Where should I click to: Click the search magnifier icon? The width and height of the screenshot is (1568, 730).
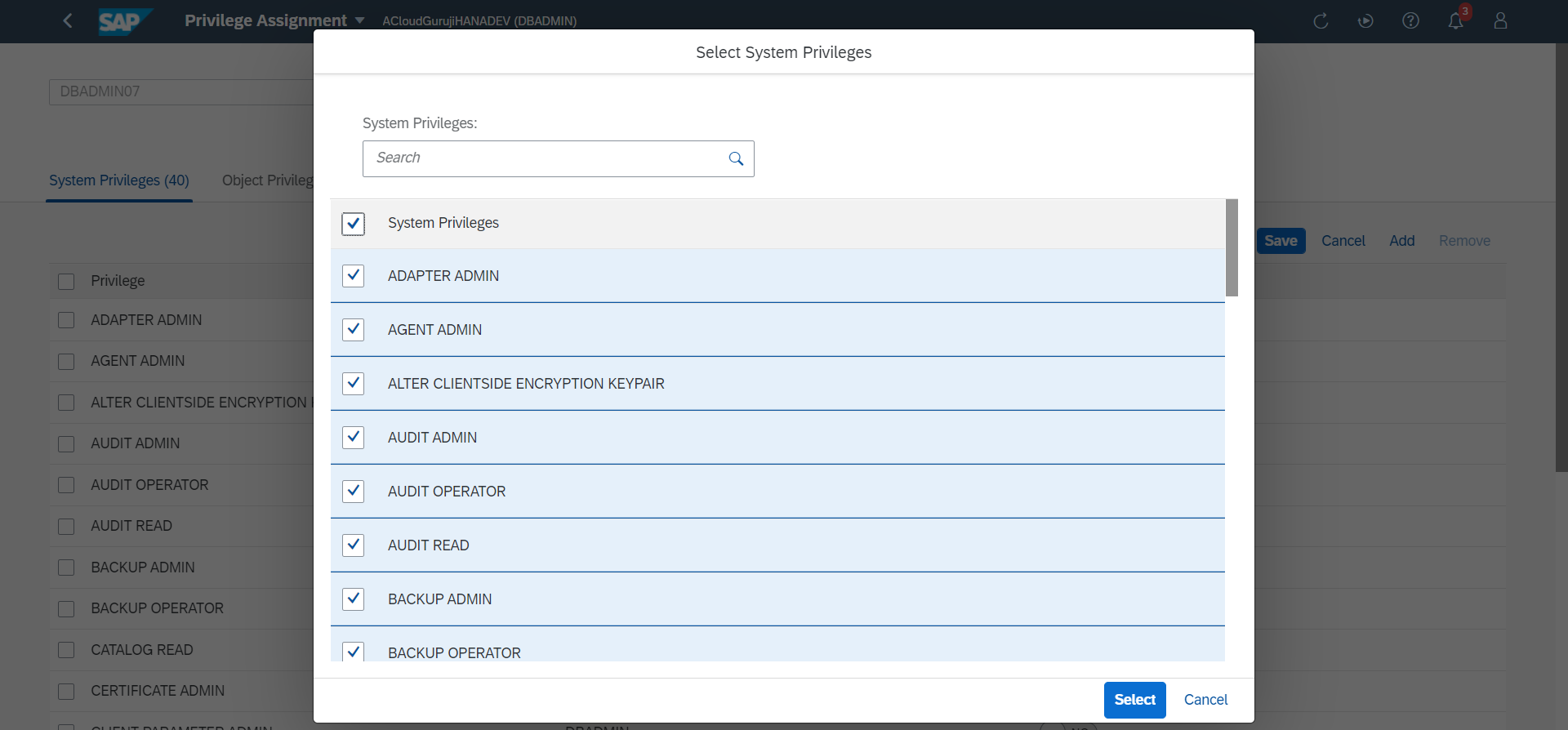pyautogui.click(x=736, y=159)
